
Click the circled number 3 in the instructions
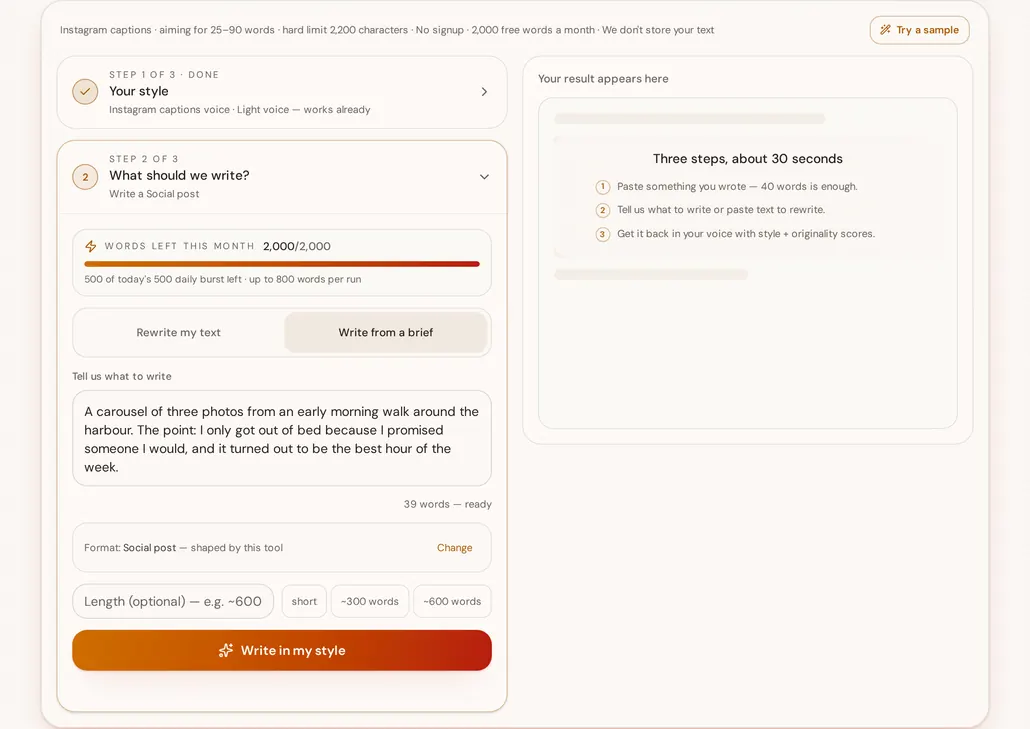click(602, 234)
